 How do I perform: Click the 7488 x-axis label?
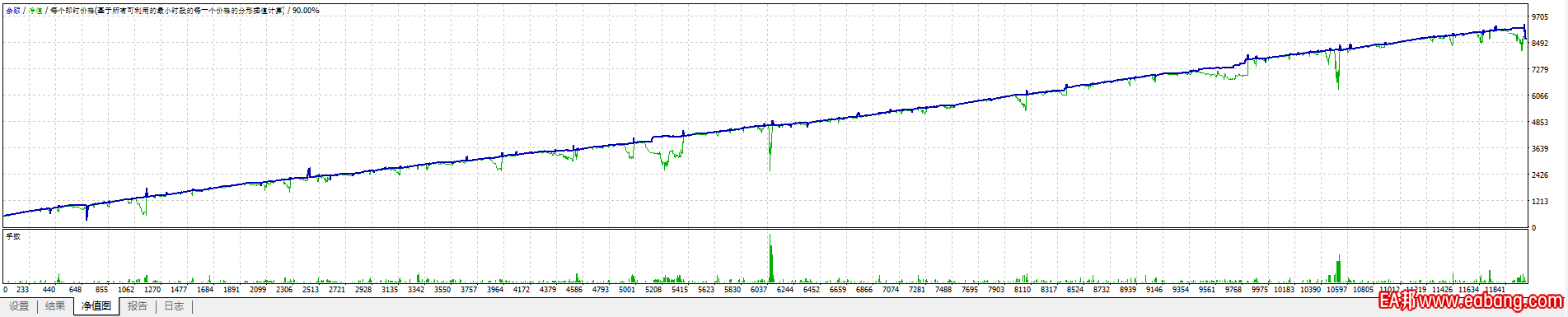(943, 290)
